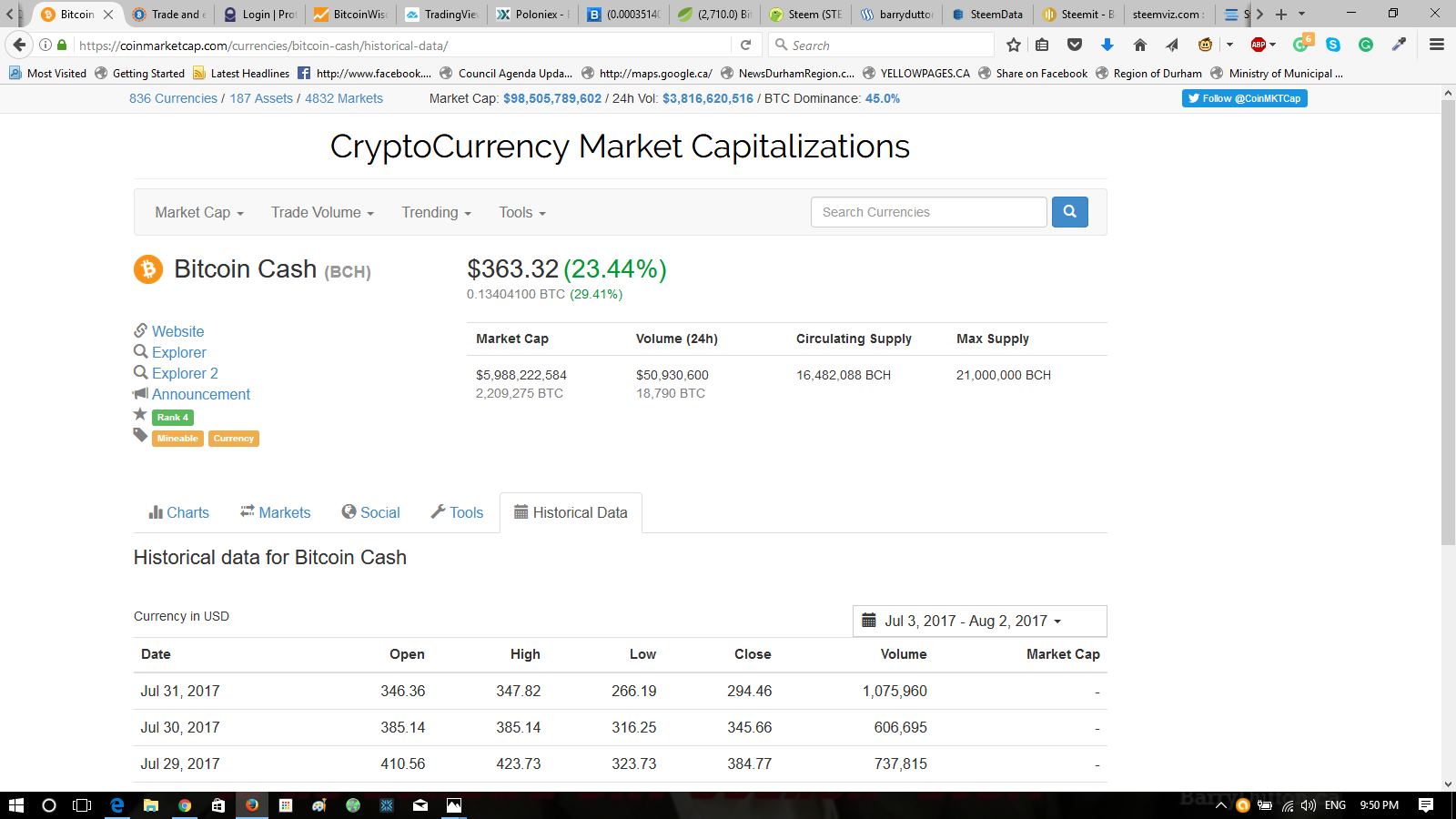
Task: Switch to the Poloniex browser tab
Action: [534, 14]
